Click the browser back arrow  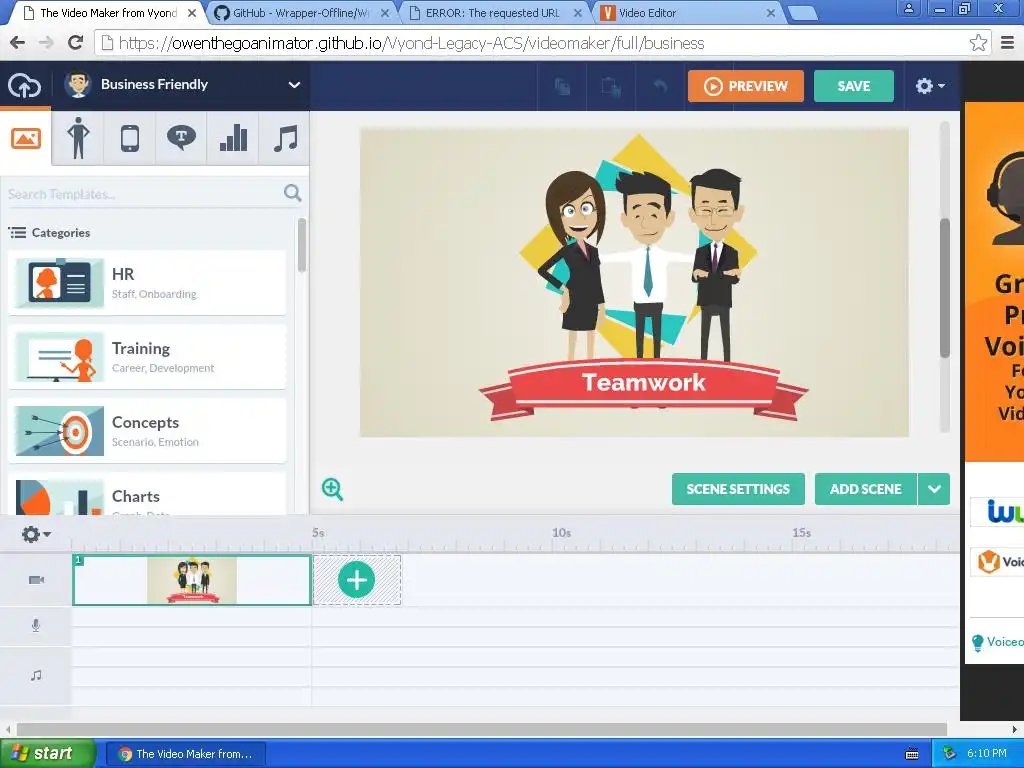click(18, 43)
